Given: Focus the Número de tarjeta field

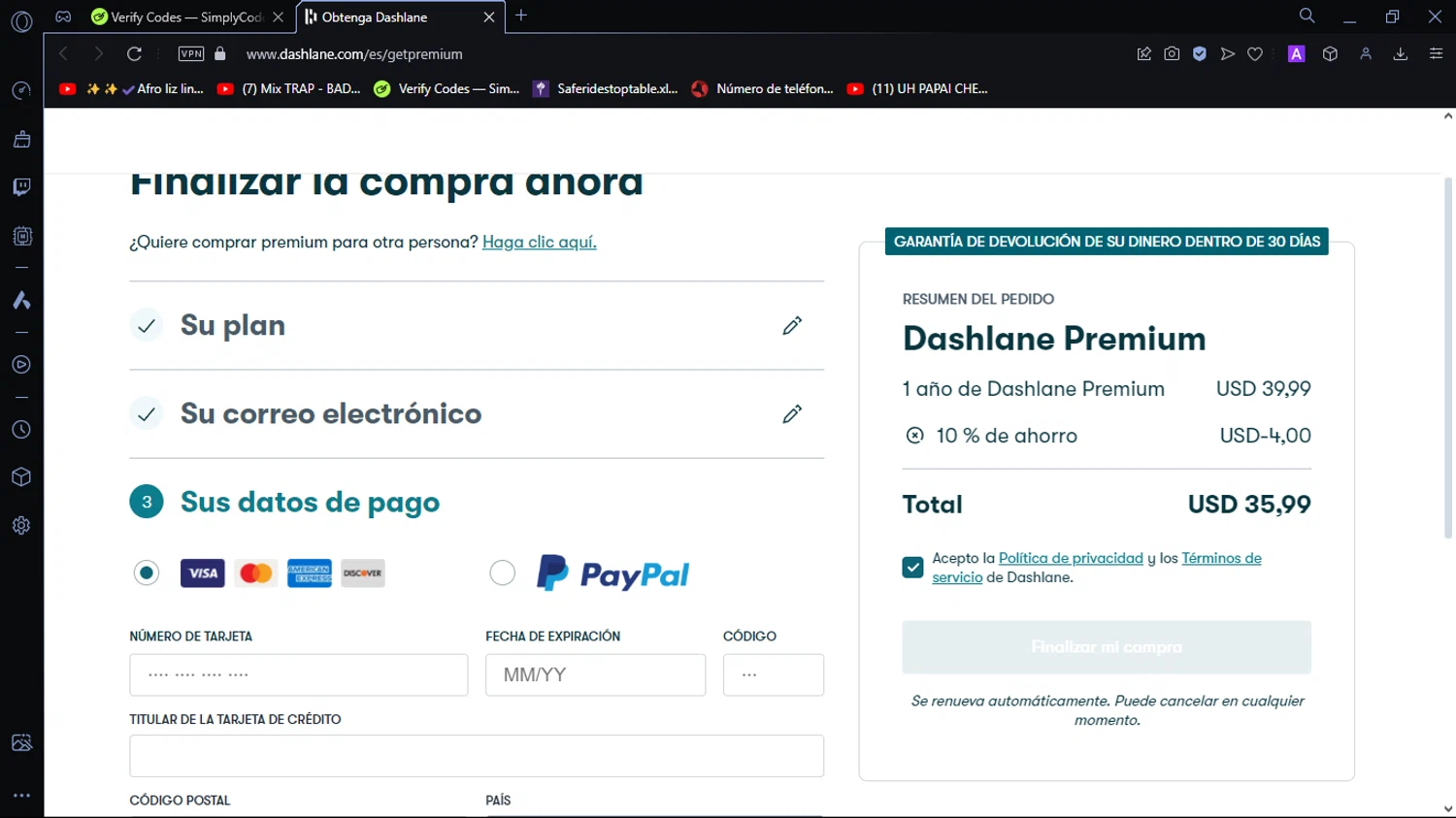Looking at the screenshot, I should tap(299, 674).
